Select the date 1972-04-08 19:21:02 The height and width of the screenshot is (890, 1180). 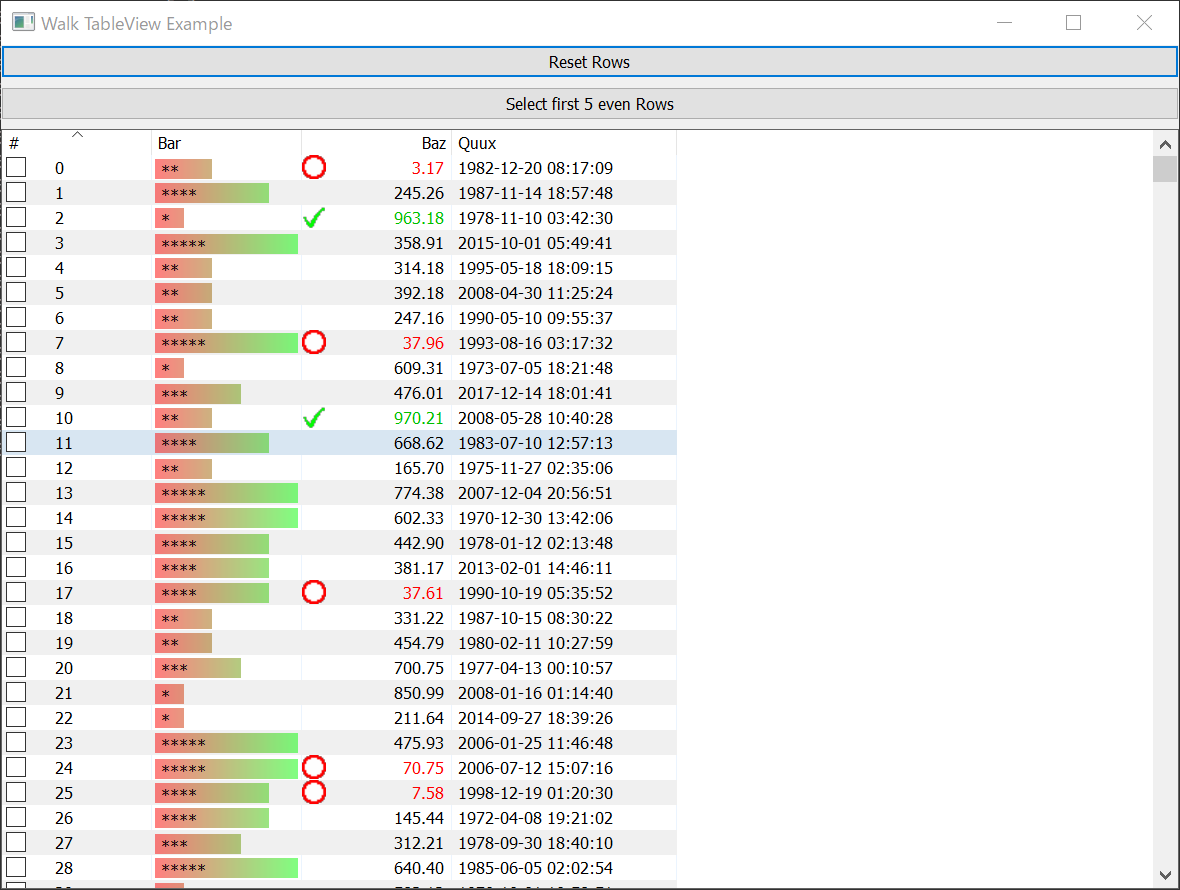[x=535, y=818]
